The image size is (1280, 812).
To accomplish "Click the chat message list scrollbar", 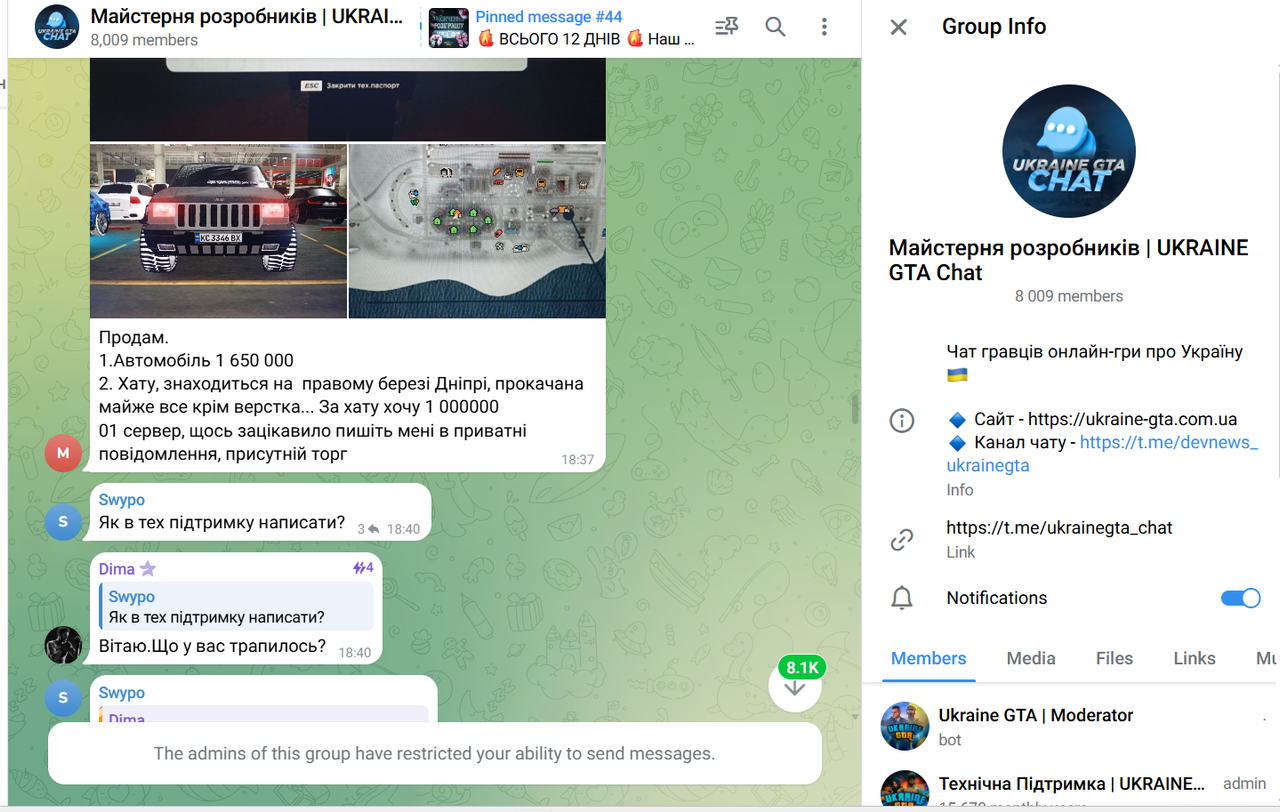I will [855, 408].
